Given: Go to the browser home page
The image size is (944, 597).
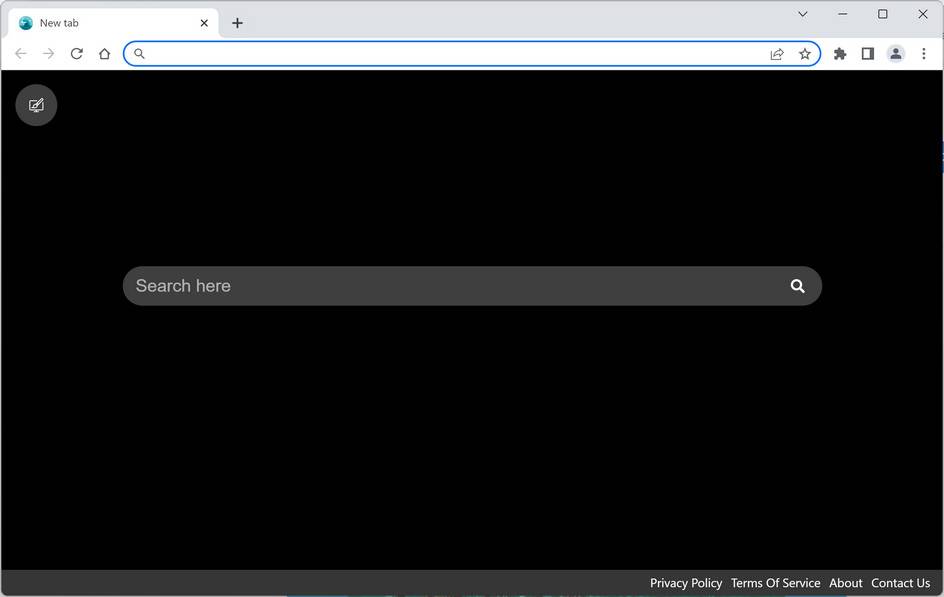Looking at the screenshot, I should click(104, 54).
